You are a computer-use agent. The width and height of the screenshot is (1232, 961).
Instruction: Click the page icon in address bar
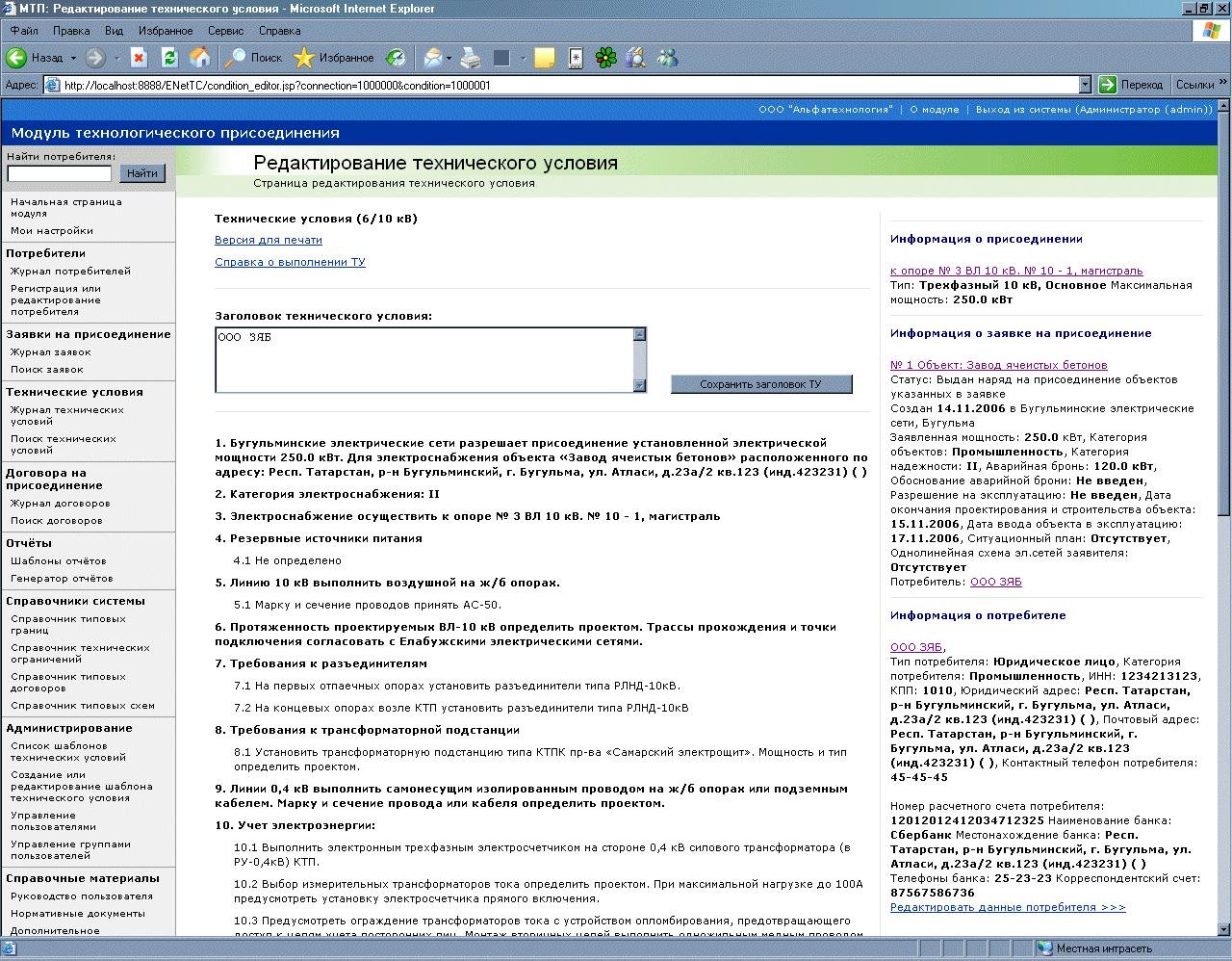(x=52, y=85)
